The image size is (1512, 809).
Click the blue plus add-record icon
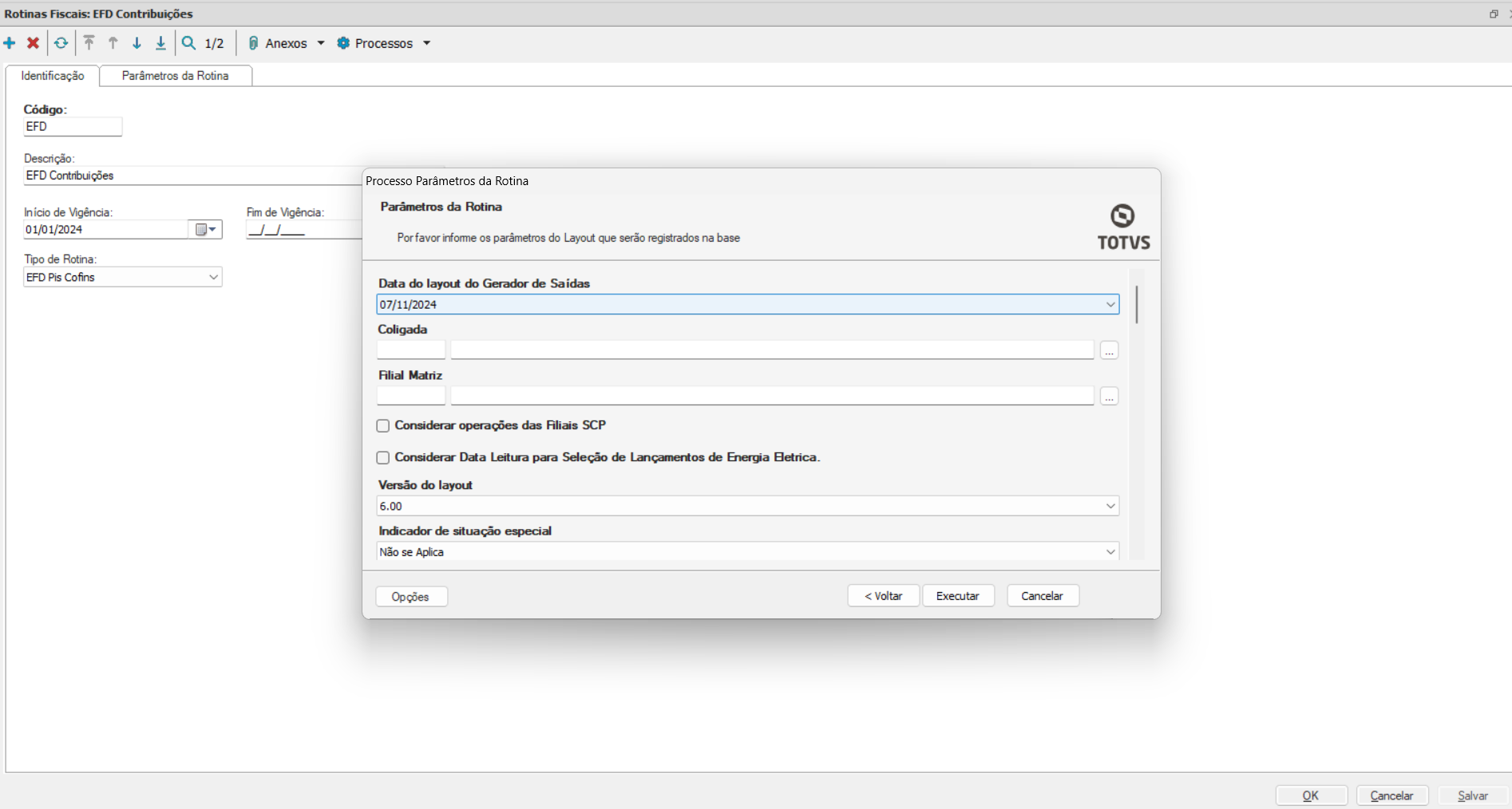click(10, 43)
